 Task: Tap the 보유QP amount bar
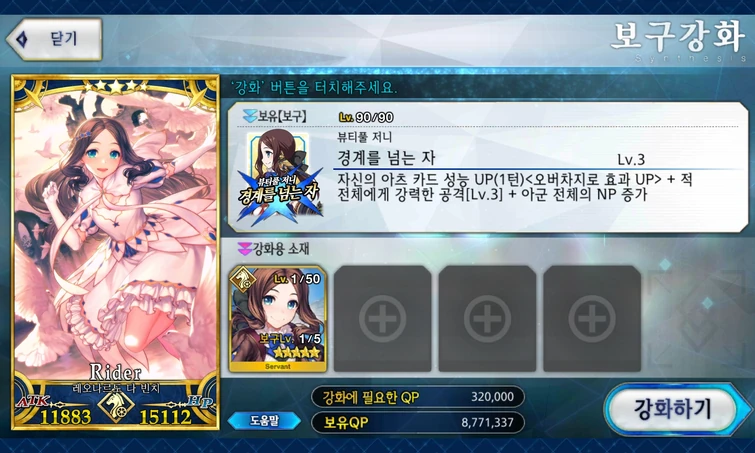click(x=418, y=422)
